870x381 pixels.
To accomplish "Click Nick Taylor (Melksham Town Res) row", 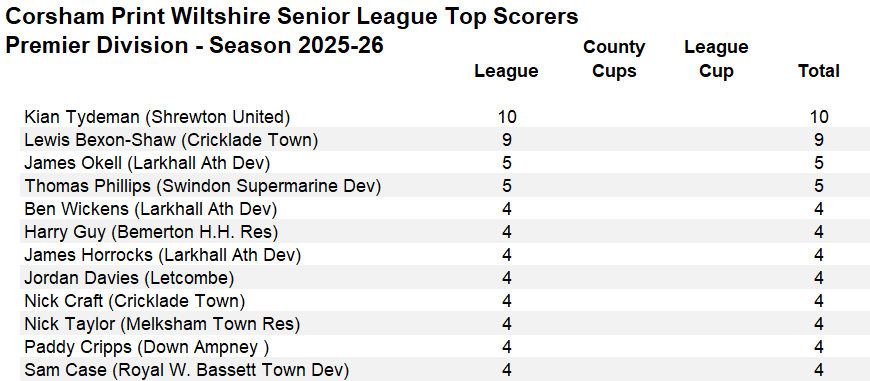I will pyautogui.click(x=445, y=324).
